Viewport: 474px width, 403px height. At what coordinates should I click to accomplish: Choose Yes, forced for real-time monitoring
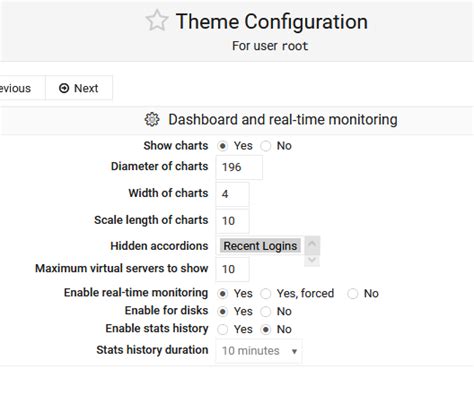(x=266, y=294)
